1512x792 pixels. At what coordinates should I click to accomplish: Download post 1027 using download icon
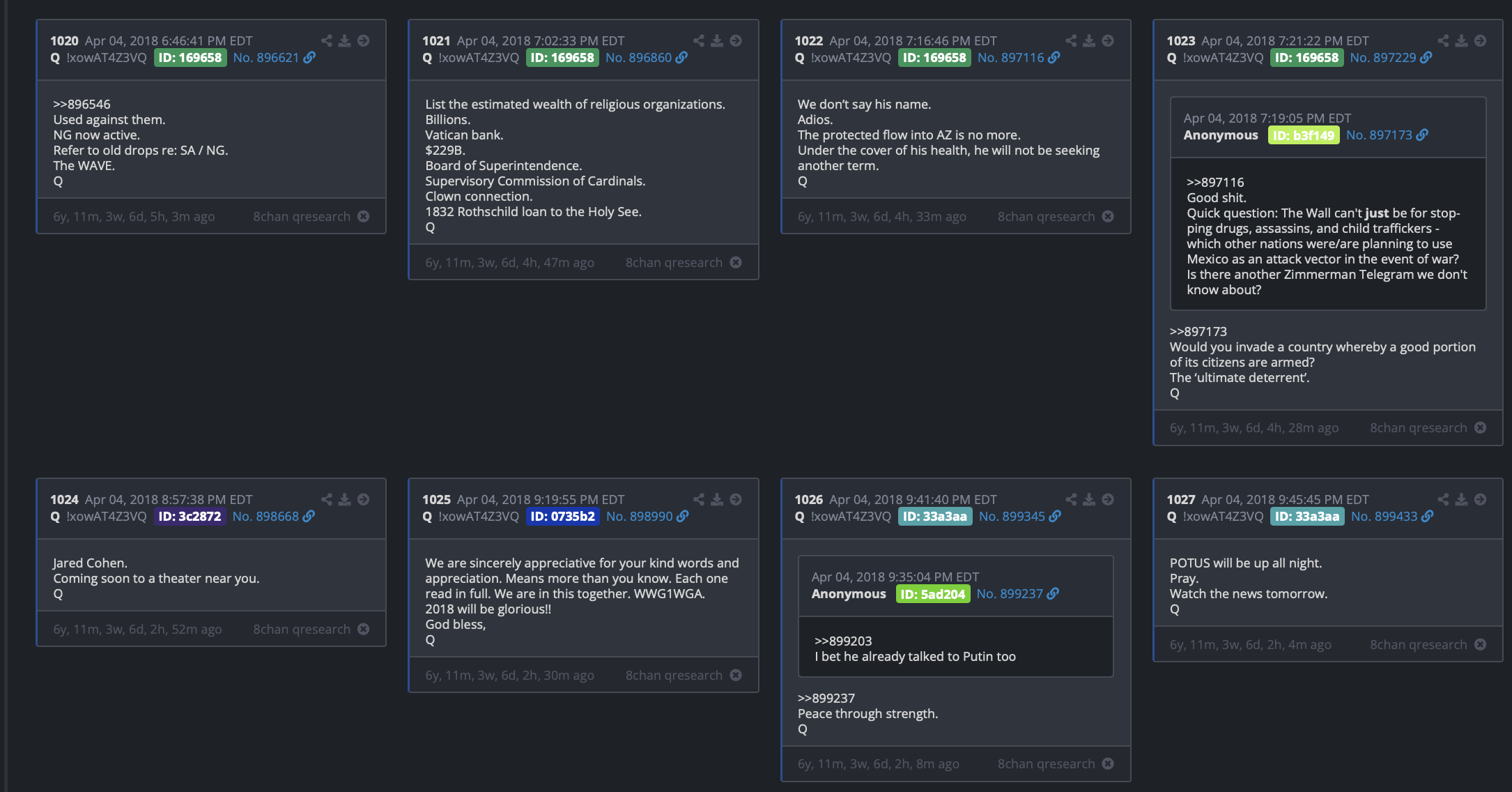1462,500
